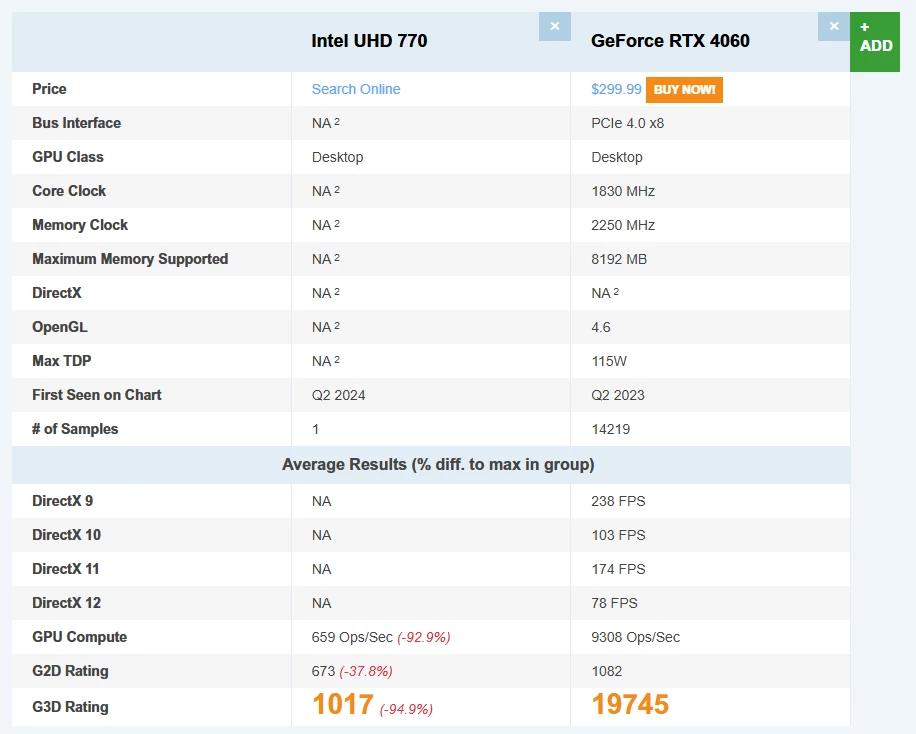Click the G3D Rating row label
Viewport: 916px width, 734px height.
coord(70,707)
